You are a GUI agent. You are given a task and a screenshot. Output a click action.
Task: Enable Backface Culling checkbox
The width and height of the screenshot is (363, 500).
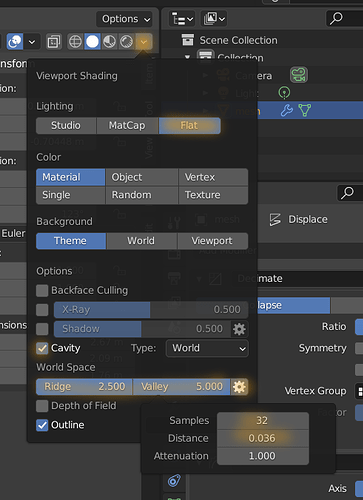(42, 290)
